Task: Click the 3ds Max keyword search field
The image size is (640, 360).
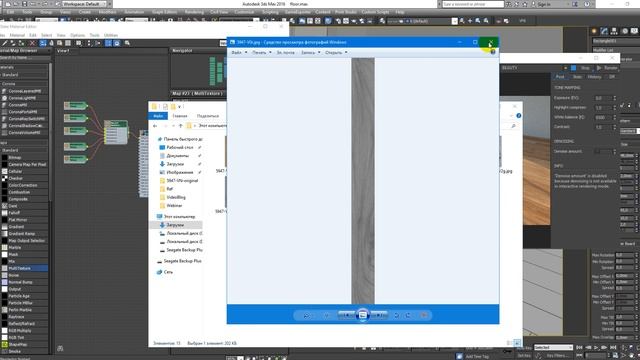Action: click(x=473, y=4)
